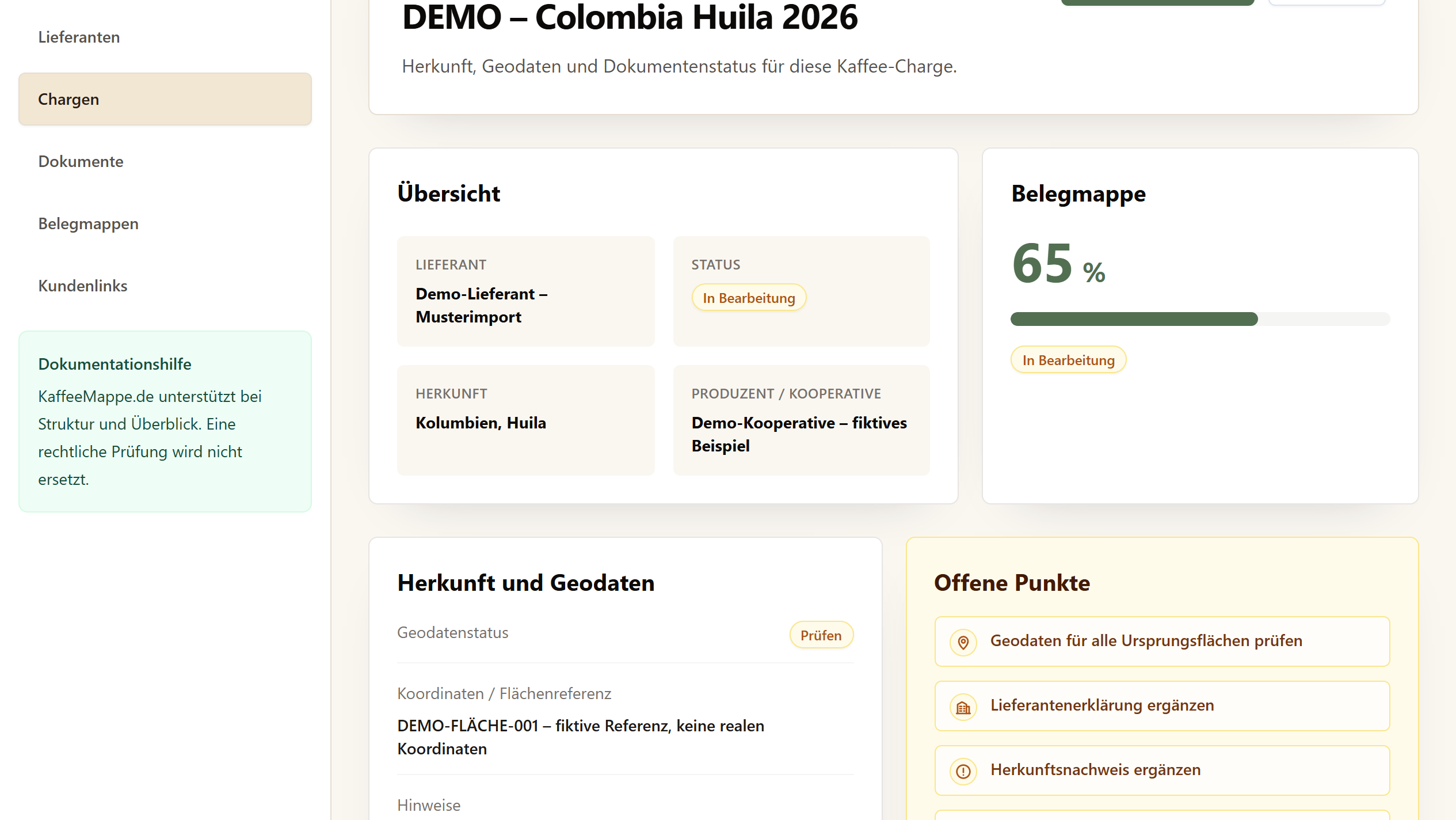Screen dimensions: 1456x820
Task: Click the In Bearbeitung badge in Belegmappe
Action: point(1068,360)
